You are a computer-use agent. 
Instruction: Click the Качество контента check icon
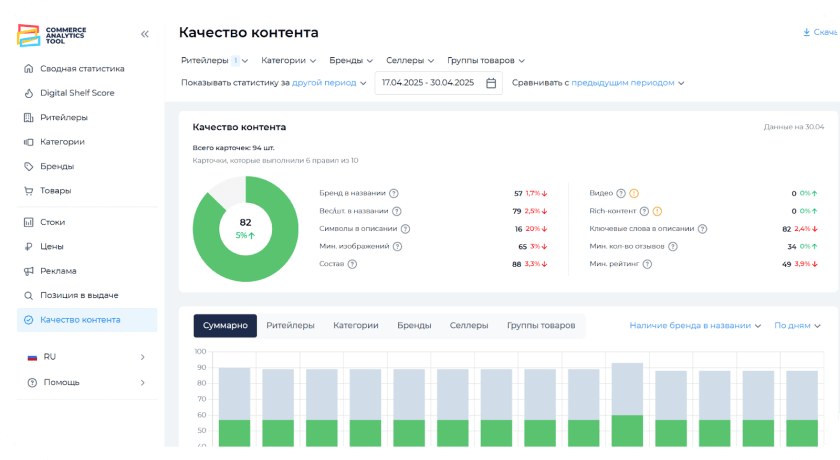point(28,320)
